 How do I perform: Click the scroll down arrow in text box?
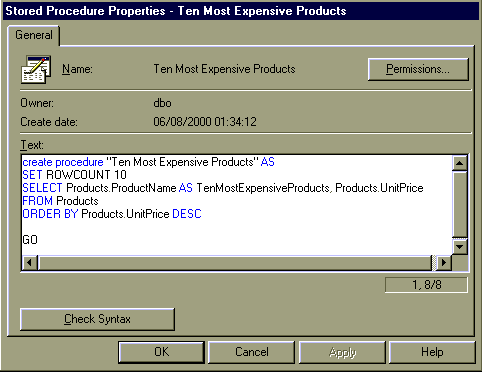(x=460, y=247)
